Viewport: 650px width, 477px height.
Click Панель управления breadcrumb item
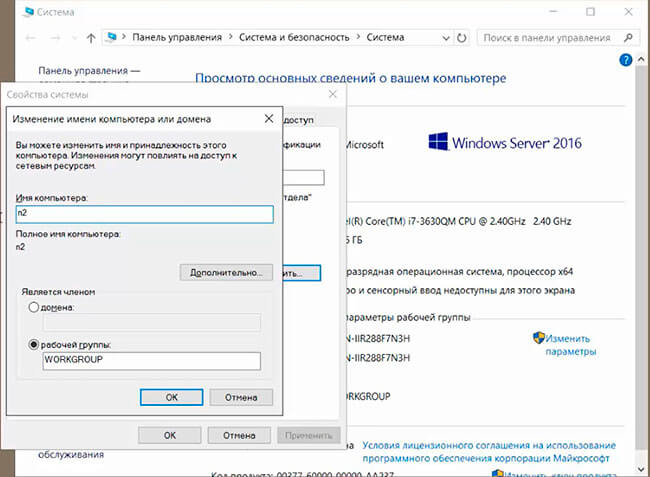pos(177,37)
